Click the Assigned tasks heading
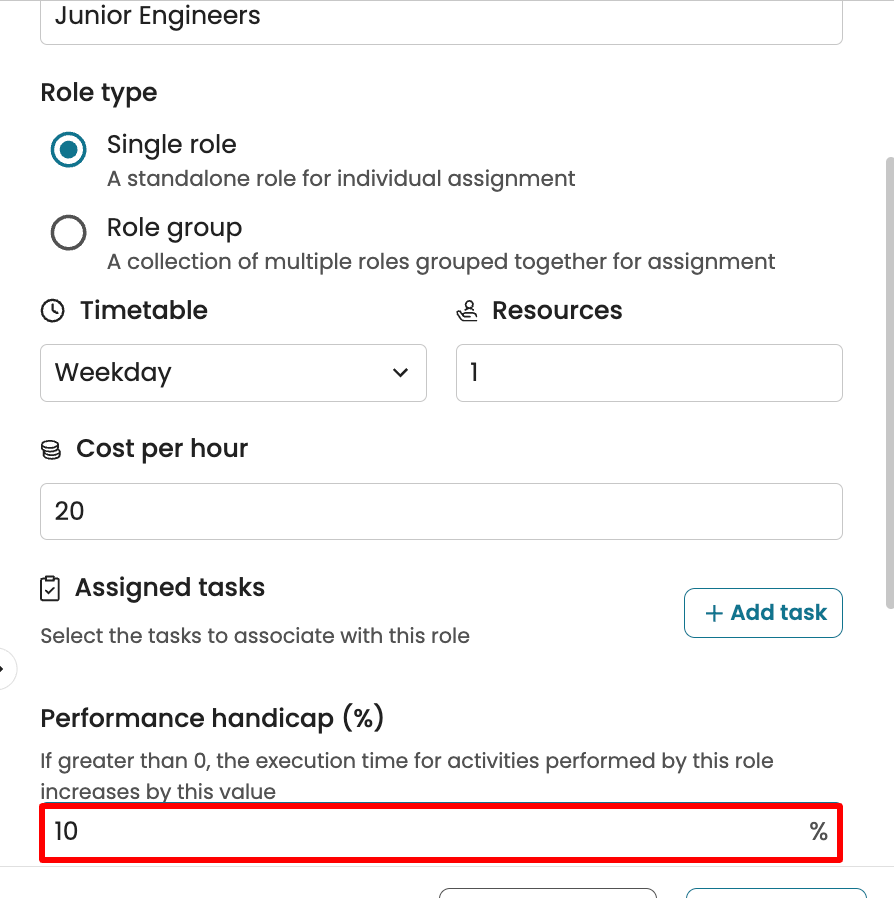This screenshot has width=894, height=898. pyautogui.click(x=169, y=588)
